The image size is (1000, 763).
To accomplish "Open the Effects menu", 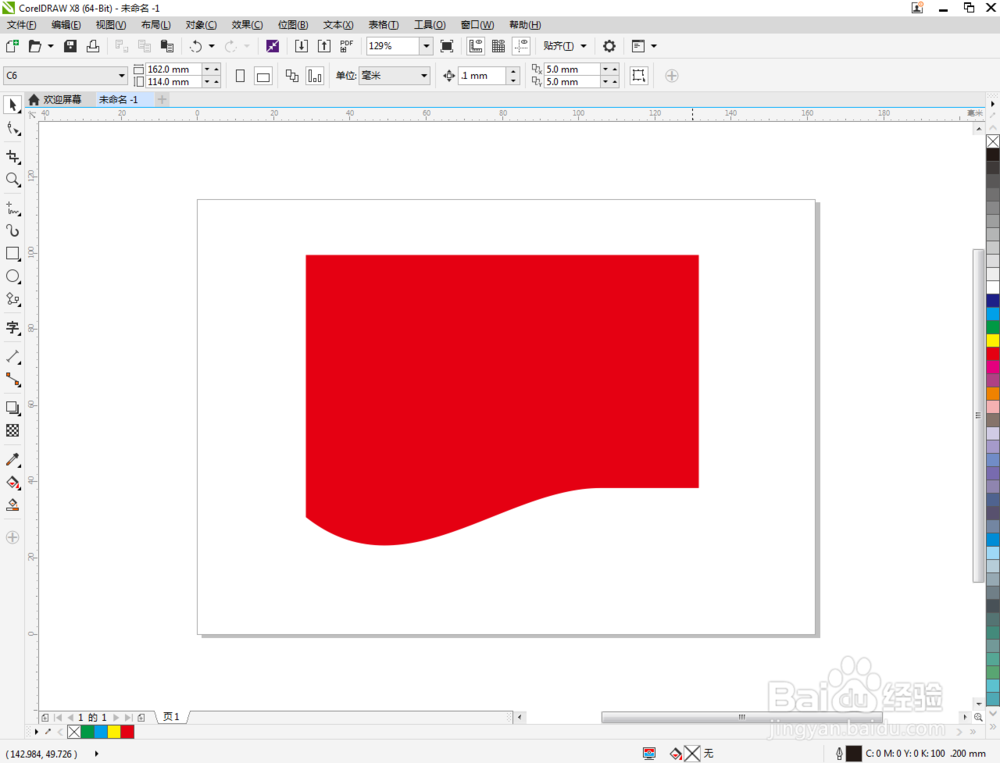I will tap(247, 25).
